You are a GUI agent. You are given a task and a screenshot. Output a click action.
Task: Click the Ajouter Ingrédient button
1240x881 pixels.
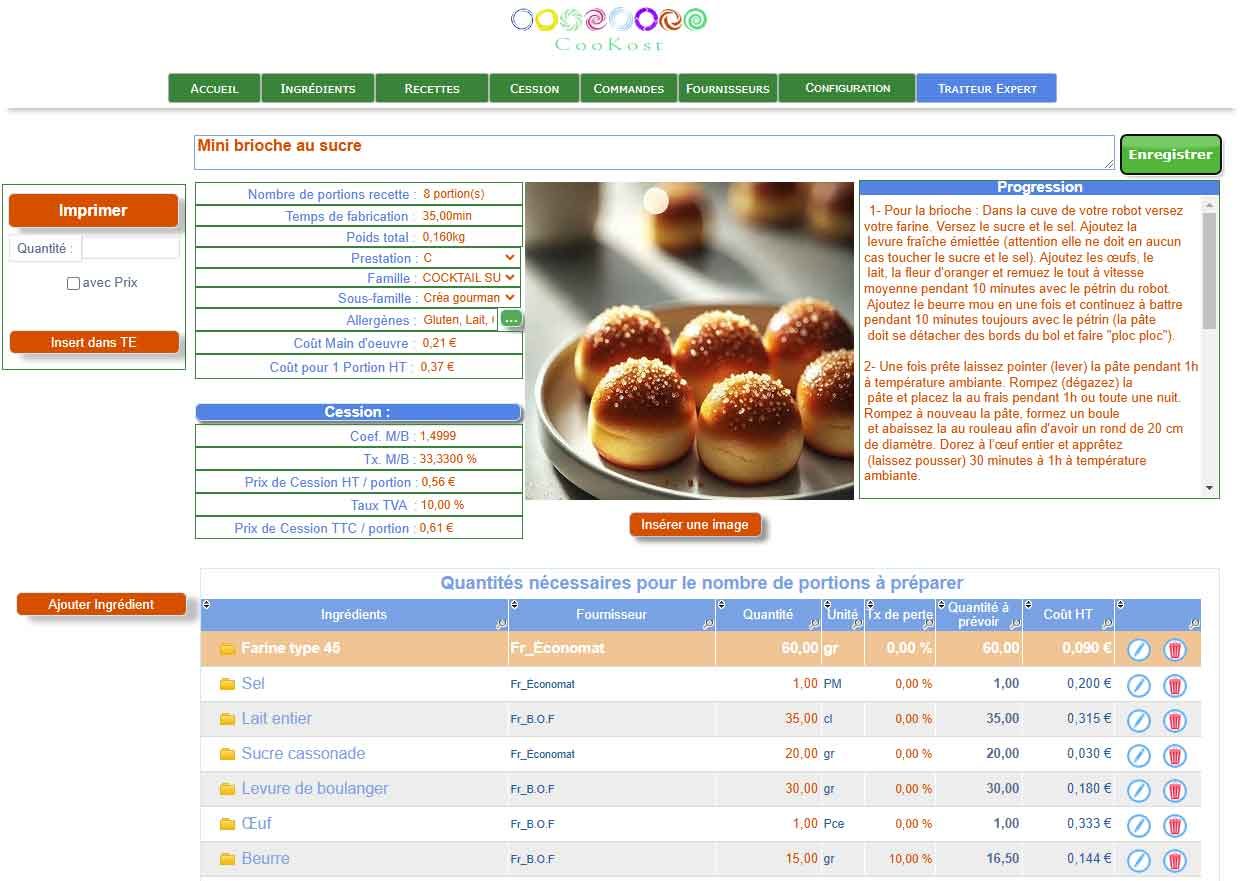[101, 604]
